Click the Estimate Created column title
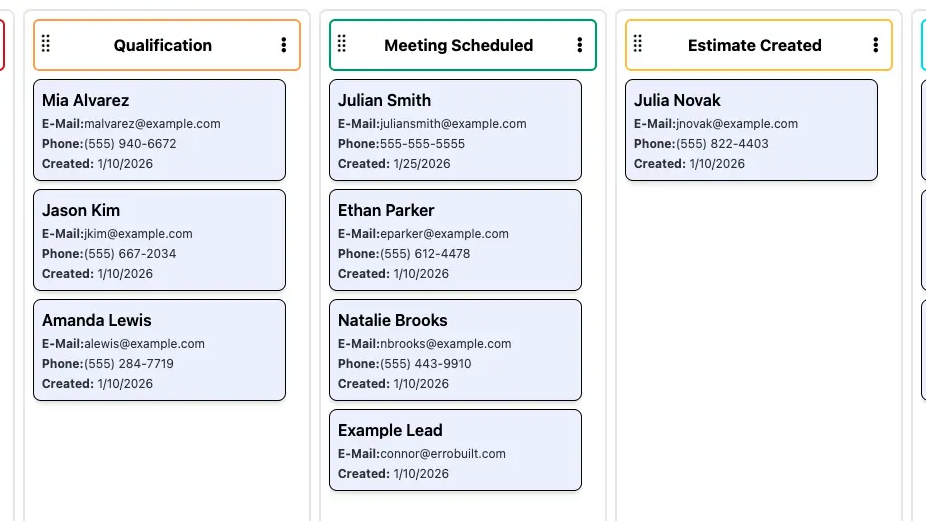This screenshot has width=926, height=521. [755, 45]
